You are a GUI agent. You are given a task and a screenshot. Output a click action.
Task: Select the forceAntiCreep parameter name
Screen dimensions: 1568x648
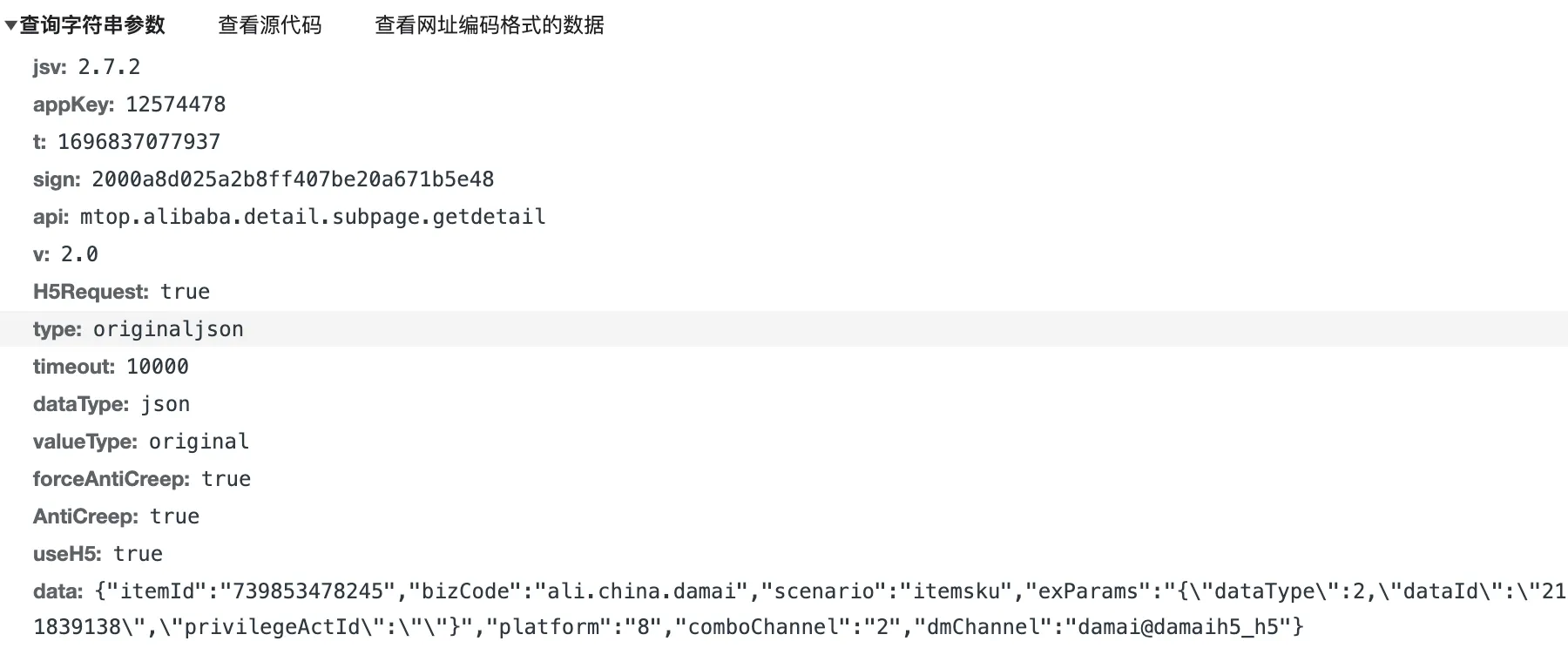click(111, 479)
